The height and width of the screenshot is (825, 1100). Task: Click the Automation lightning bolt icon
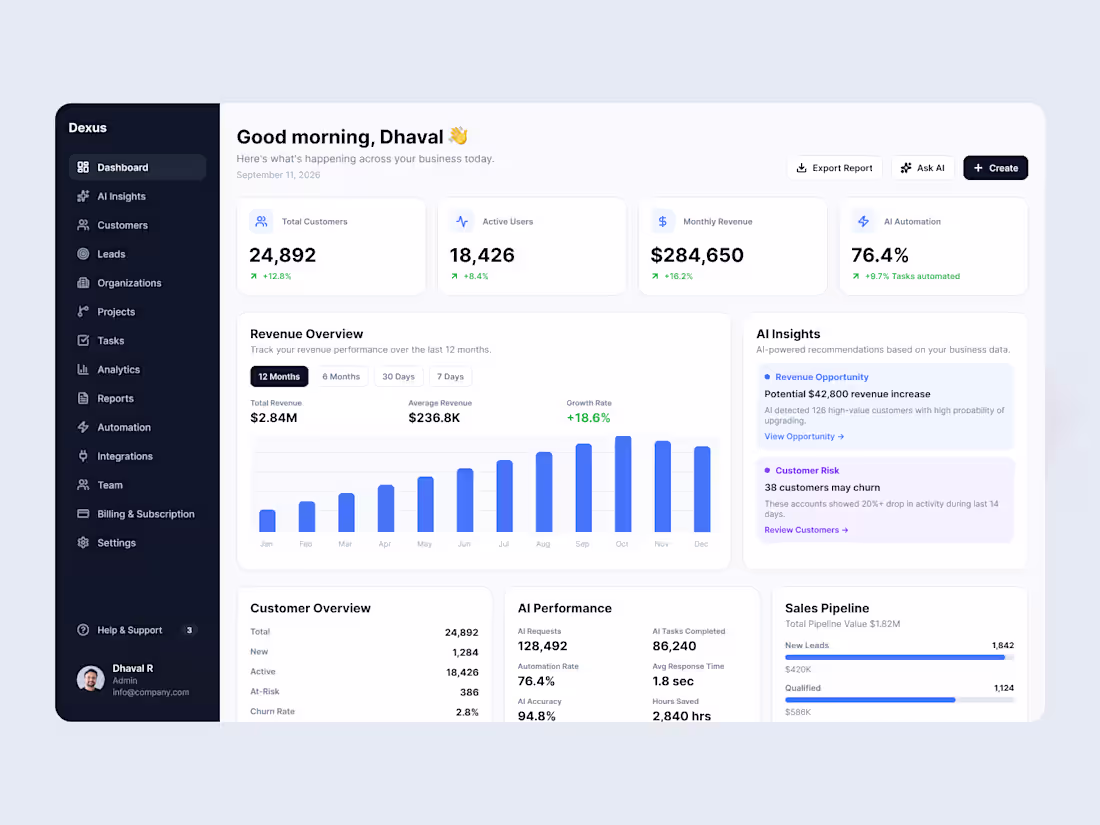tap(83, 427)
